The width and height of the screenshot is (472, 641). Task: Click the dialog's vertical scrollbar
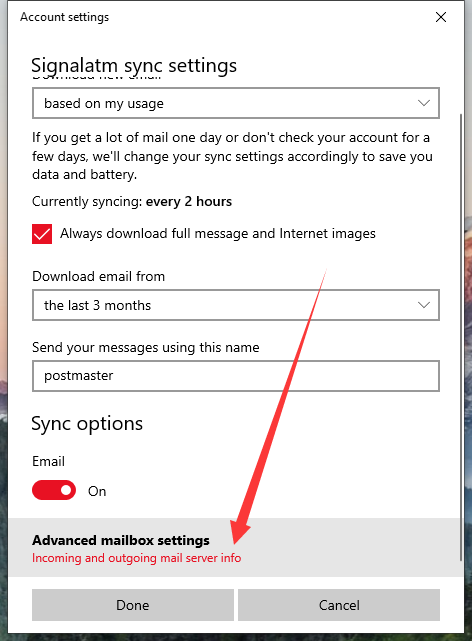[x=461, y=337]
